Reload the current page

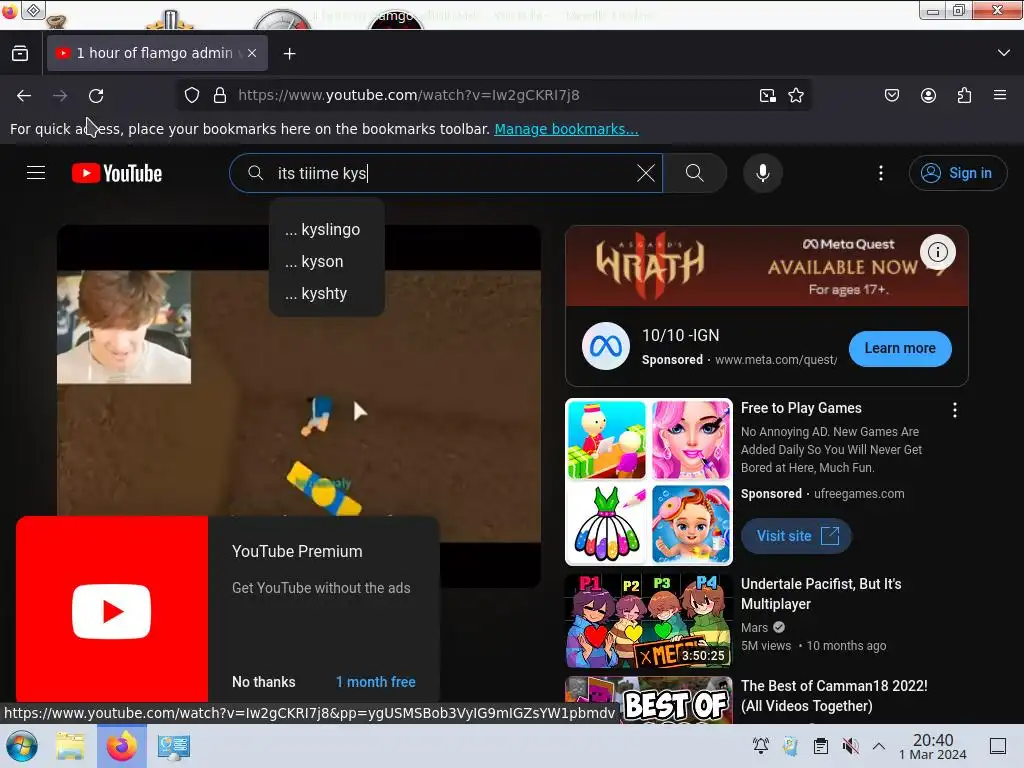[96, 95]
